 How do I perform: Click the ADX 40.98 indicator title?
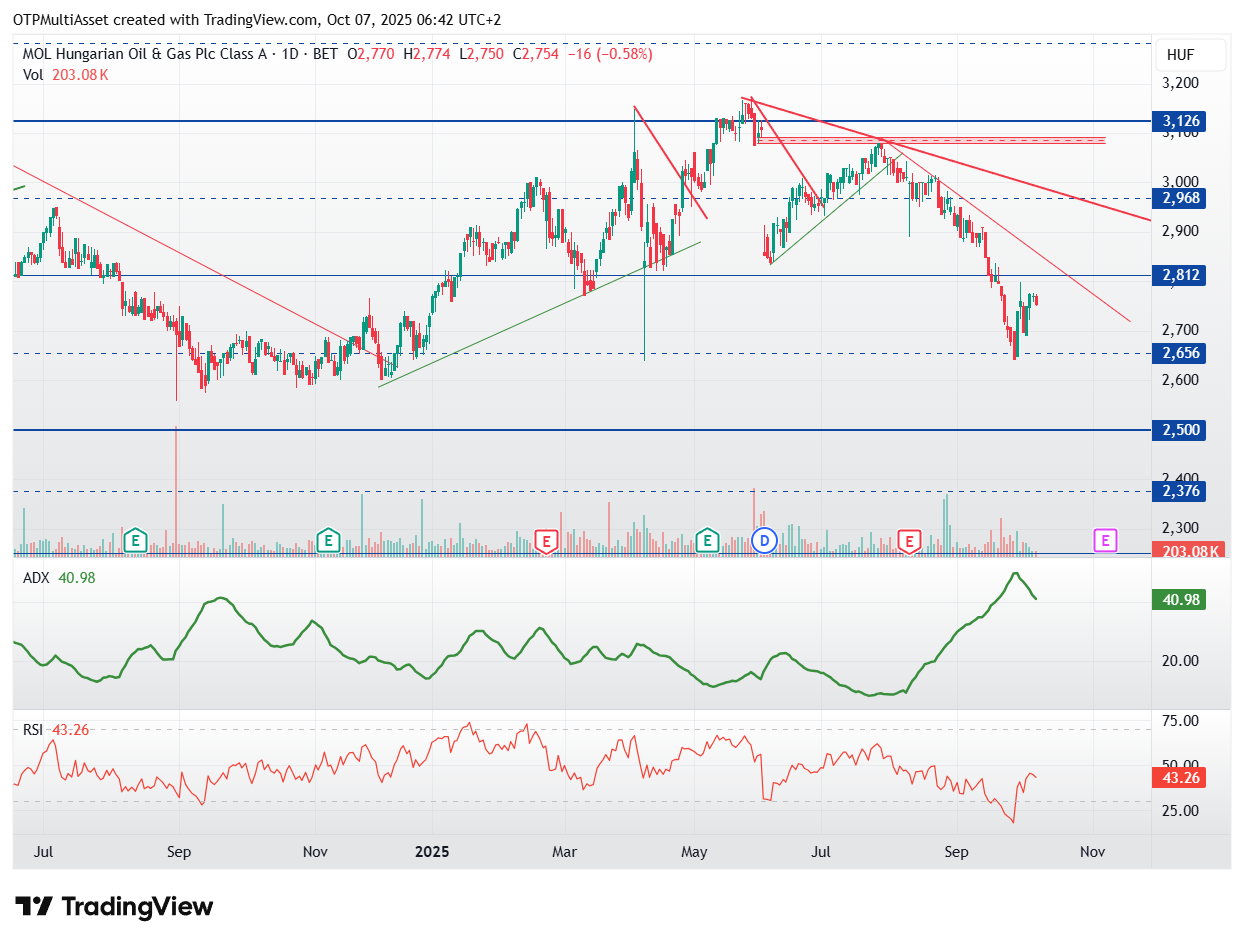[x=59, y=578]
